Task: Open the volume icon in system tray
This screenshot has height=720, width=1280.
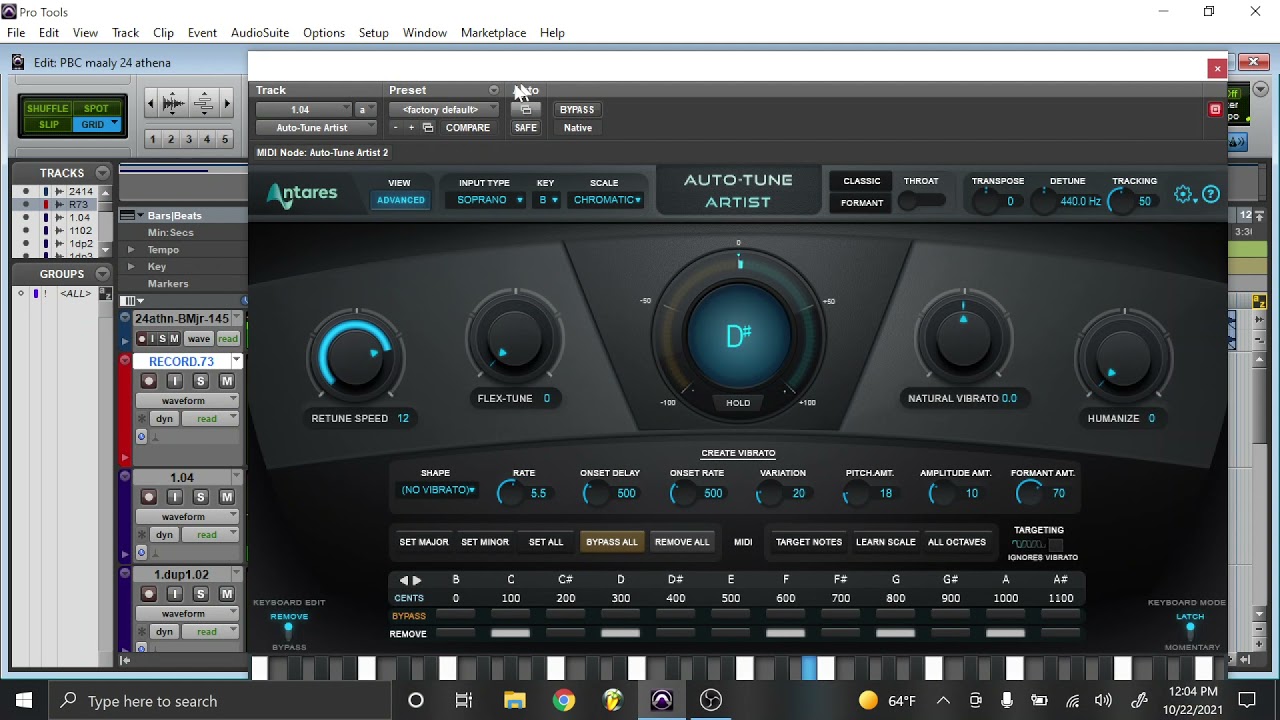Action: tap(1103, 701)
